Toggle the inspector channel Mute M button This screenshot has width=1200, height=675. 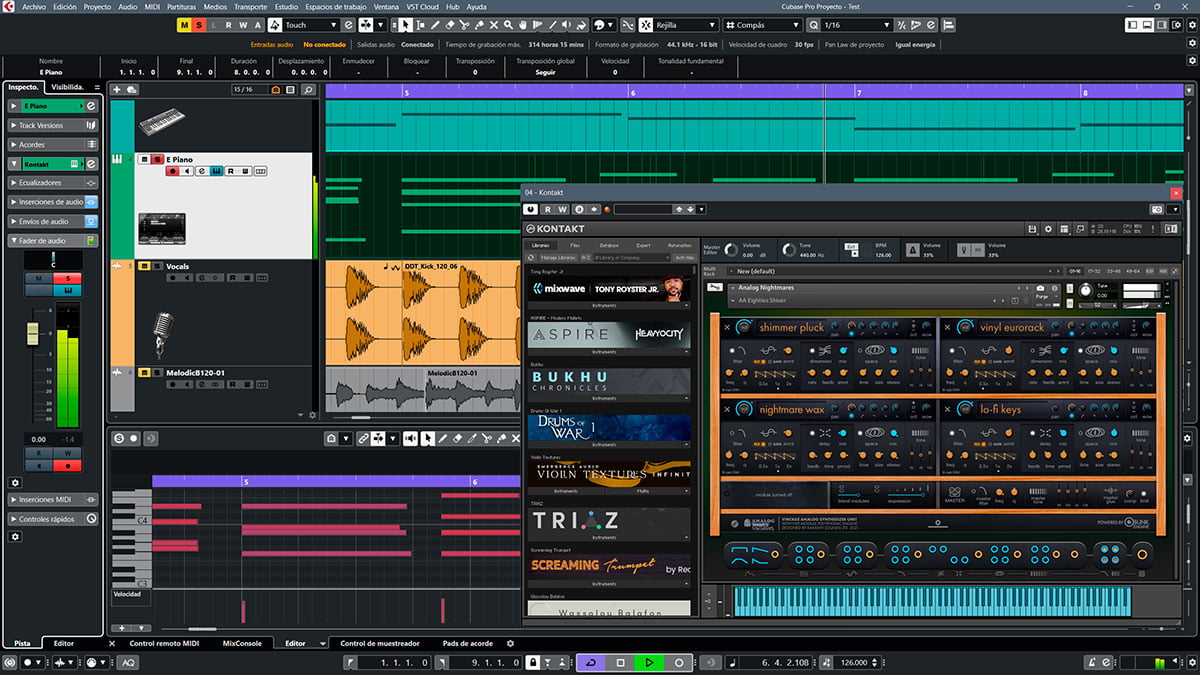tap(39, 279)
